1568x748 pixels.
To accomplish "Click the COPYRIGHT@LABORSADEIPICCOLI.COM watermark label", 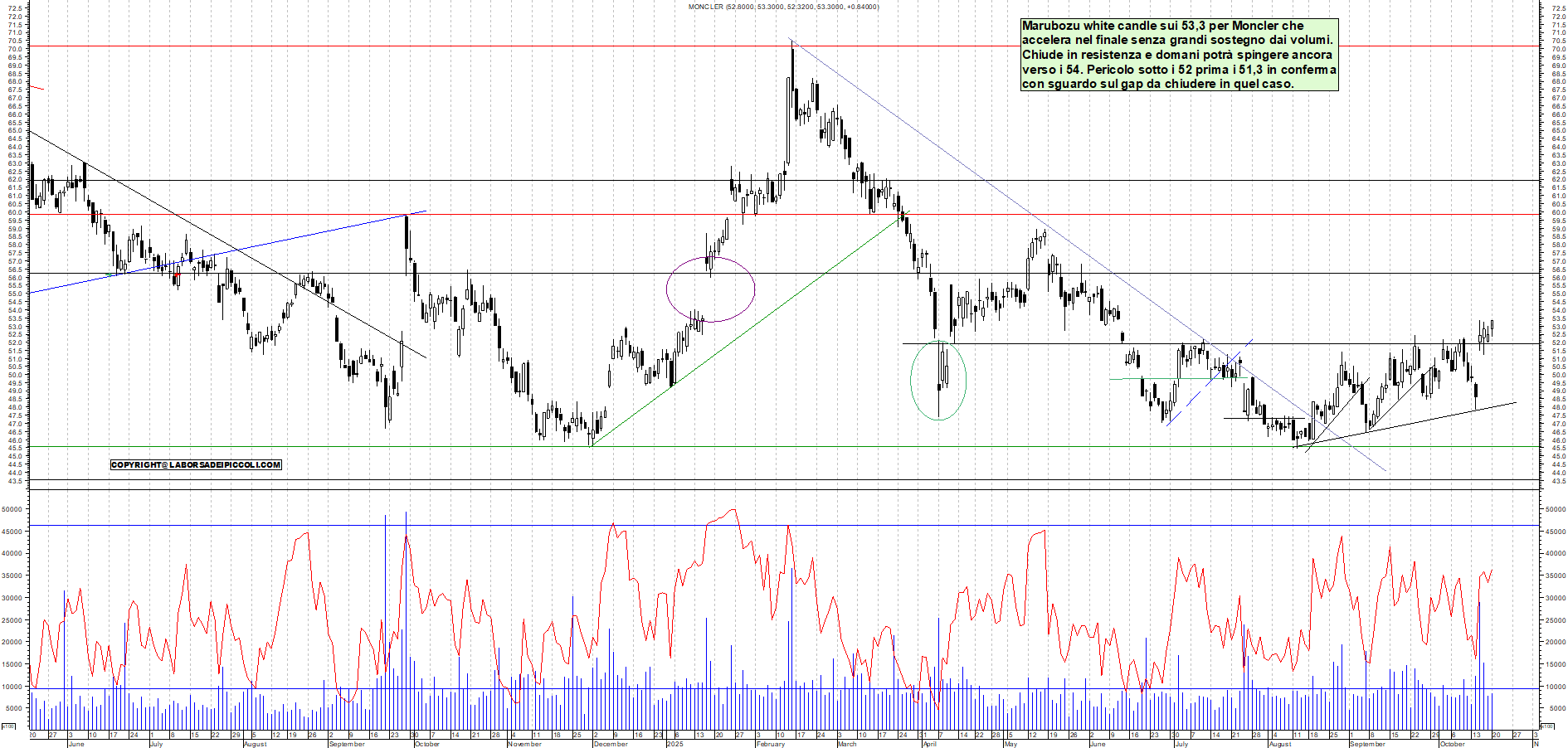I will pyautogui.click(x=196, y=465).
